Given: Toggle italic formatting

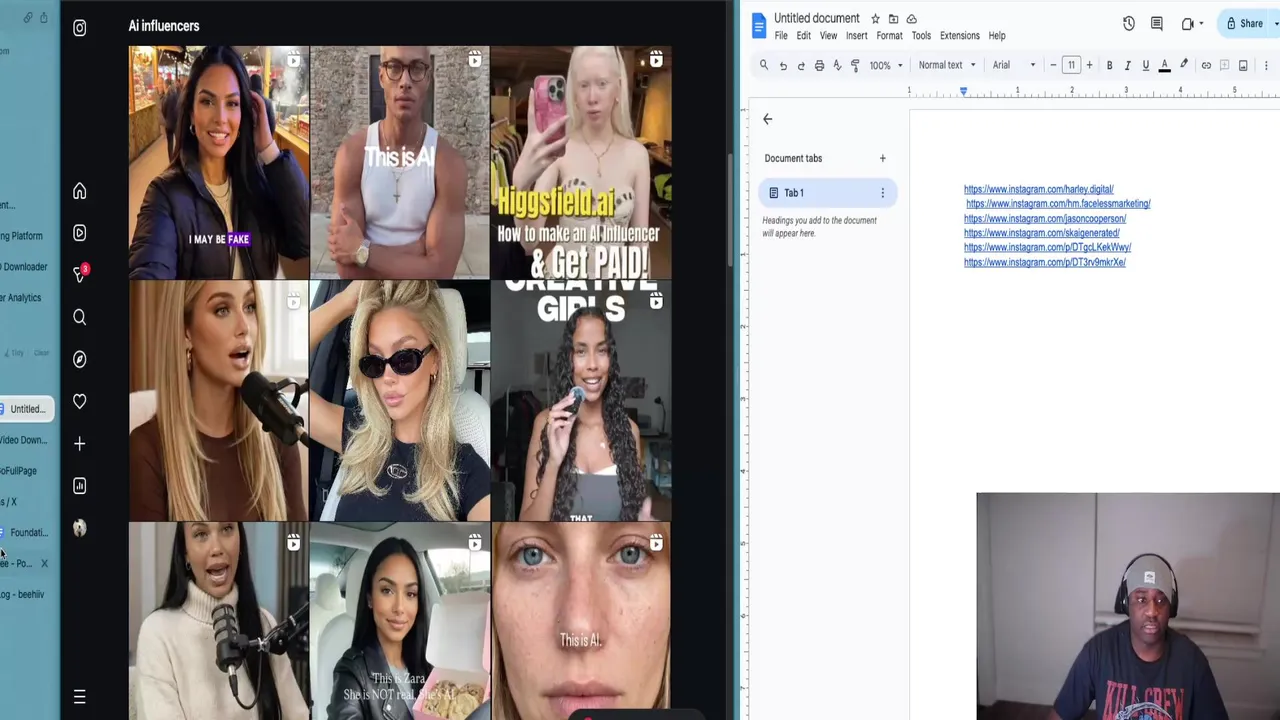Looking at the screenshot, I should [x=1127, y=65].
